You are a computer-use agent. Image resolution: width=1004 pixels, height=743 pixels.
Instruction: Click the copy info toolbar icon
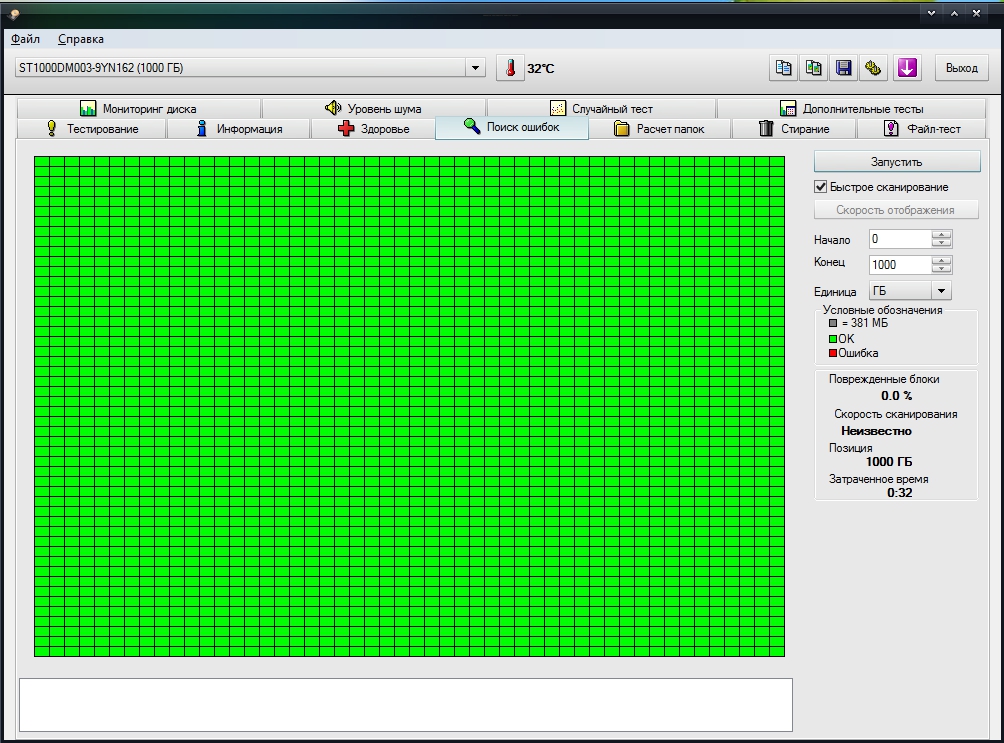[x=783, y=68]
